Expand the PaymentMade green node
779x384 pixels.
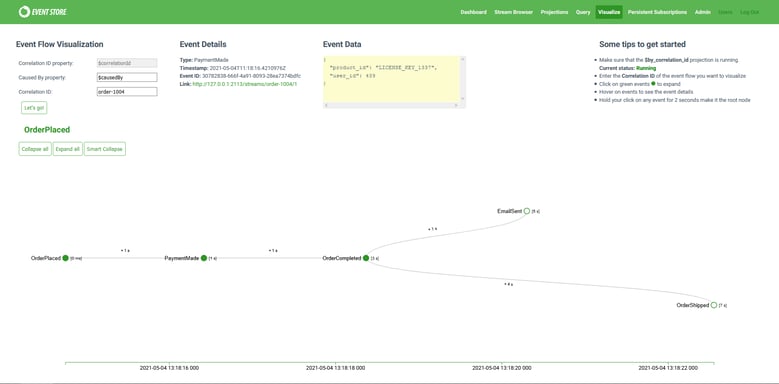click(x=204, y=258)
